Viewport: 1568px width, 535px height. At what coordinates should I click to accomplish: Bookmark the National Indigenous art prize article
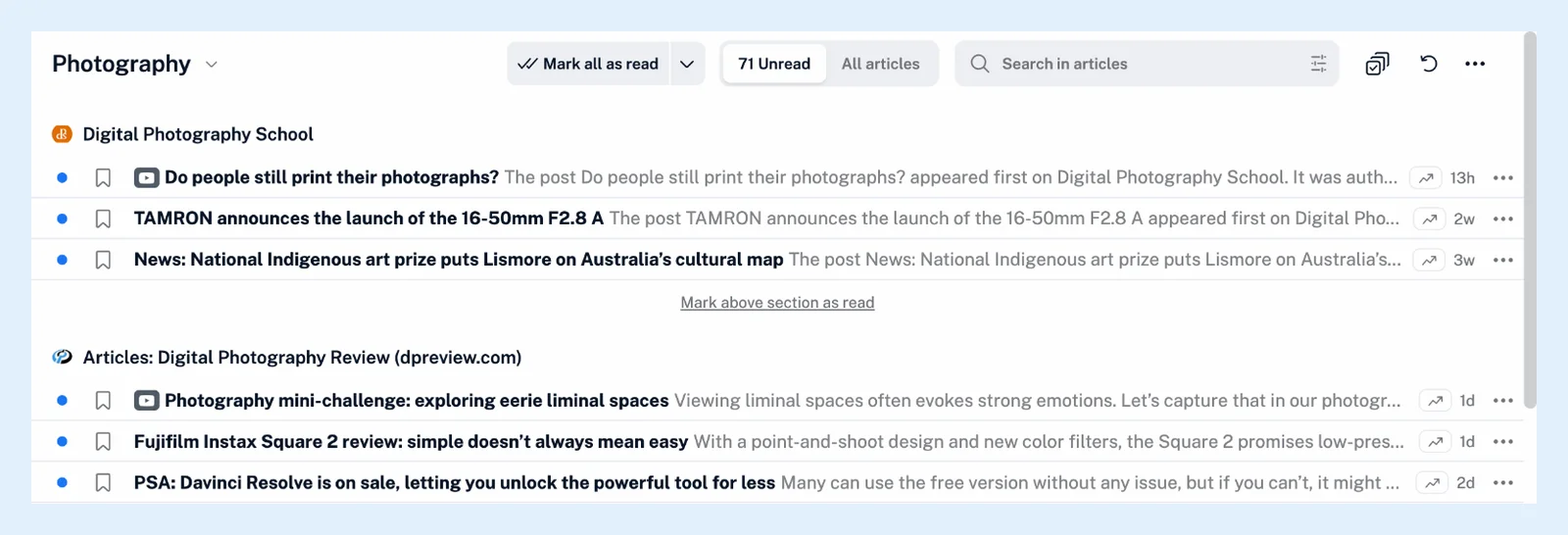[103, 261]
